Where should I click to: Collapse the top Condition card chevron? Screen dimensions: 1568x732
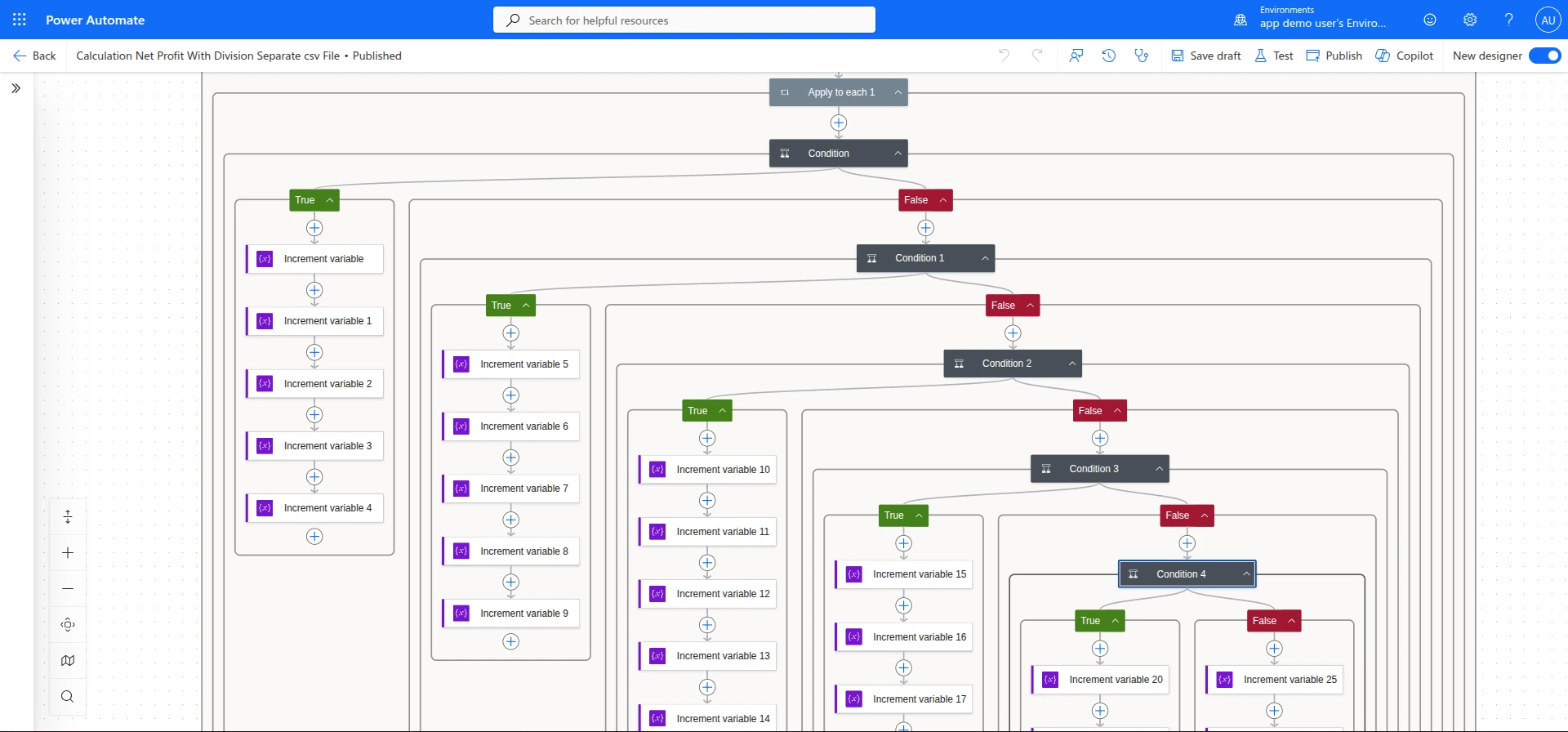point(898,154)
